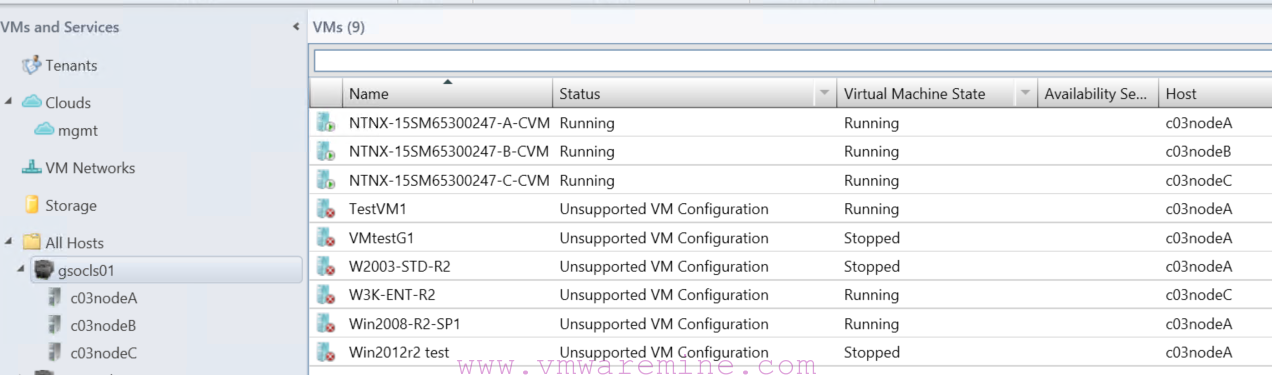Sort by Host column header
This screenshot has height=375, width=1272.
point(1215,94)
